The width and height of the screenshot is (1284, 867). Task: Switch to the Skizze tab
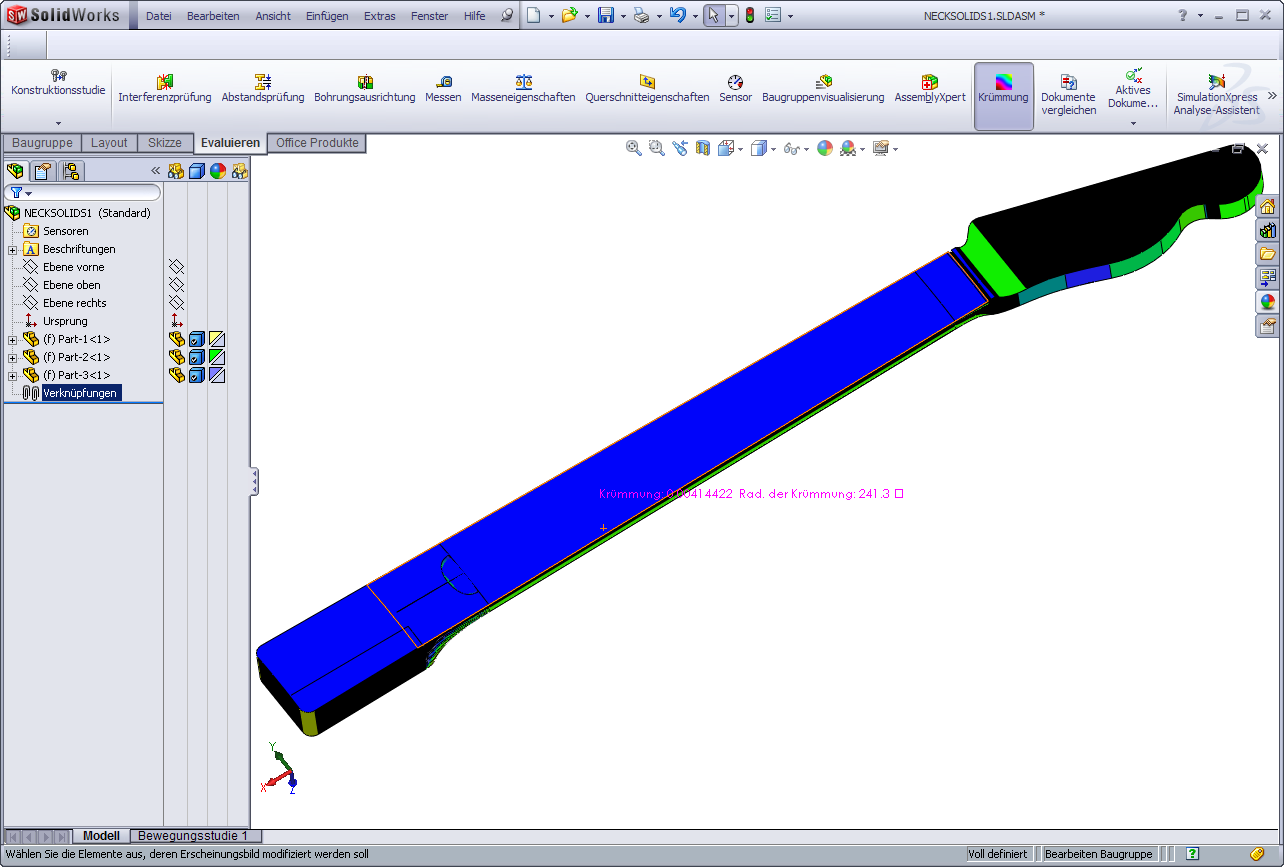click(164, 143)
